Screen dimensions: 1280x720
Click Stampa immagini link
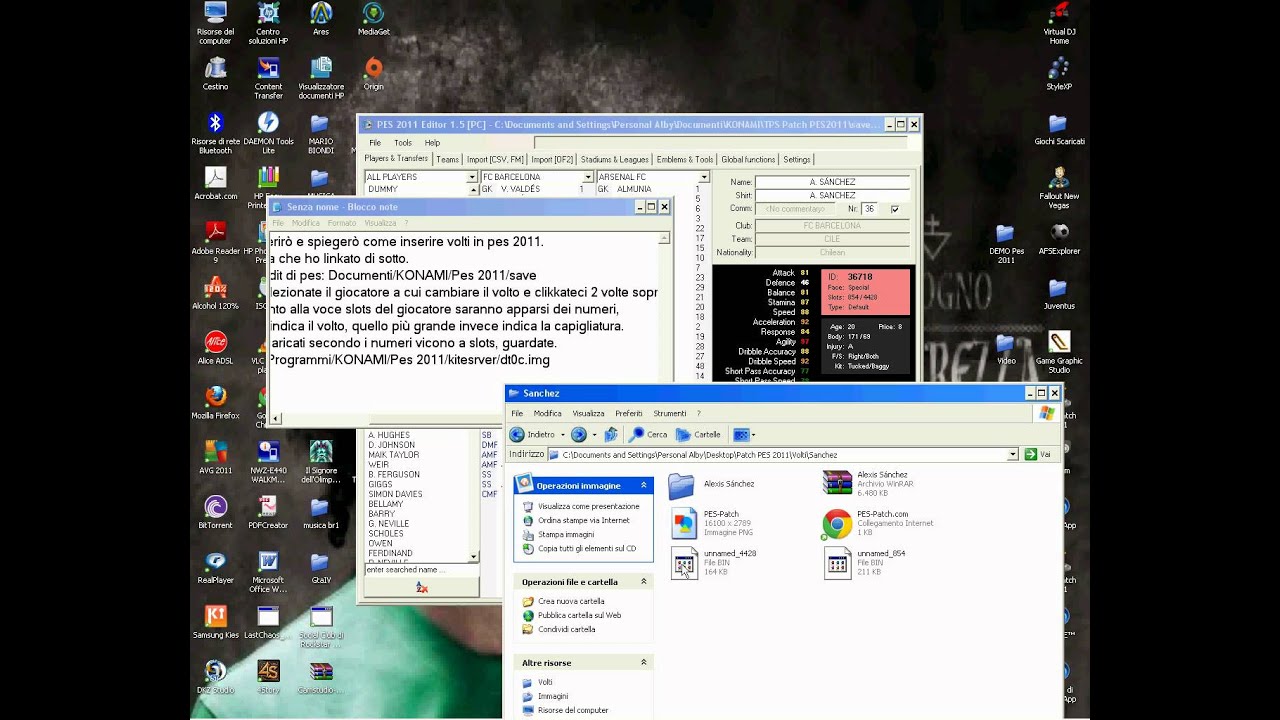tap(566, 534)
